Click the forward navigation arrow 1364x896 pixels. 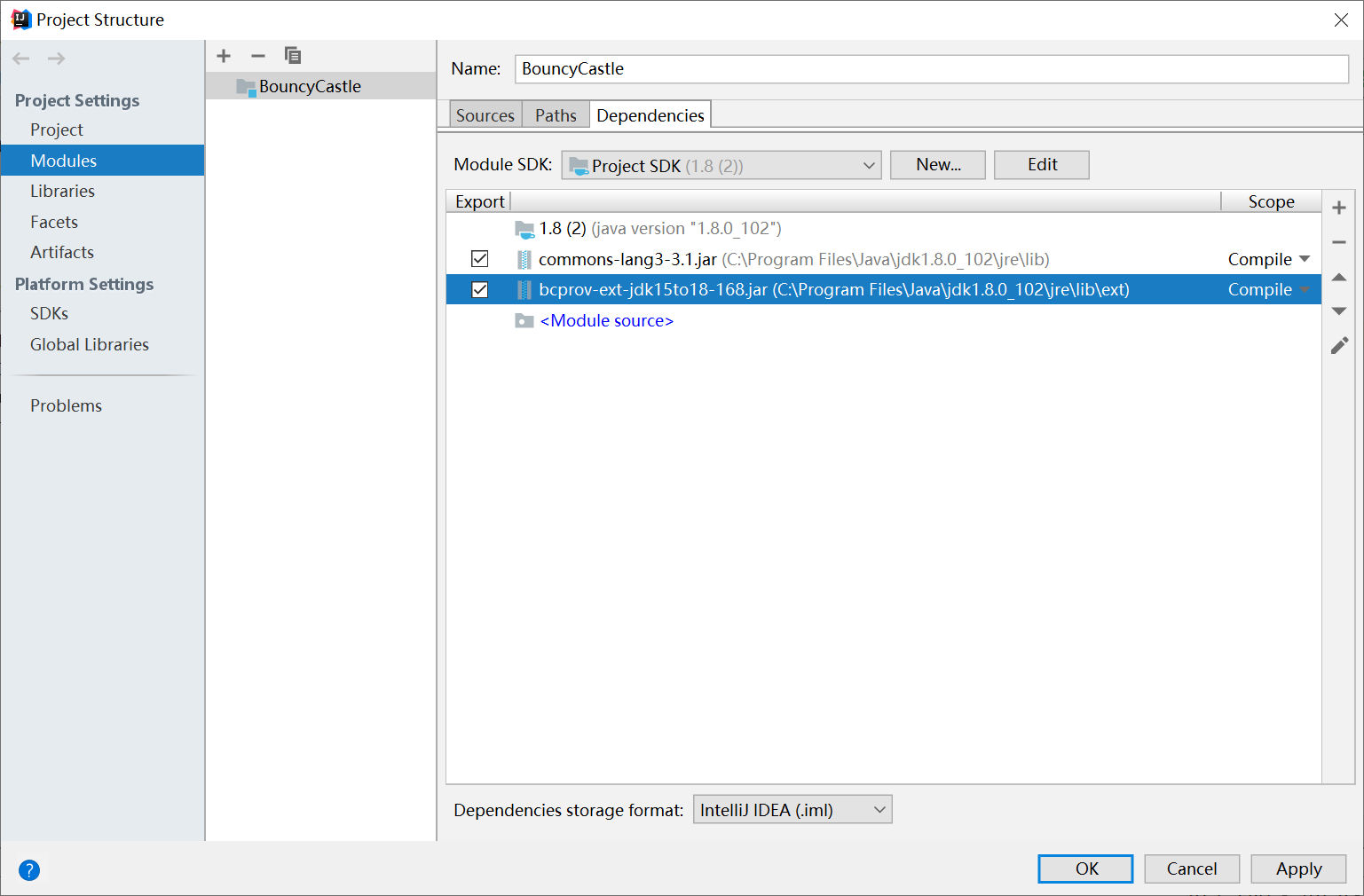56,59
